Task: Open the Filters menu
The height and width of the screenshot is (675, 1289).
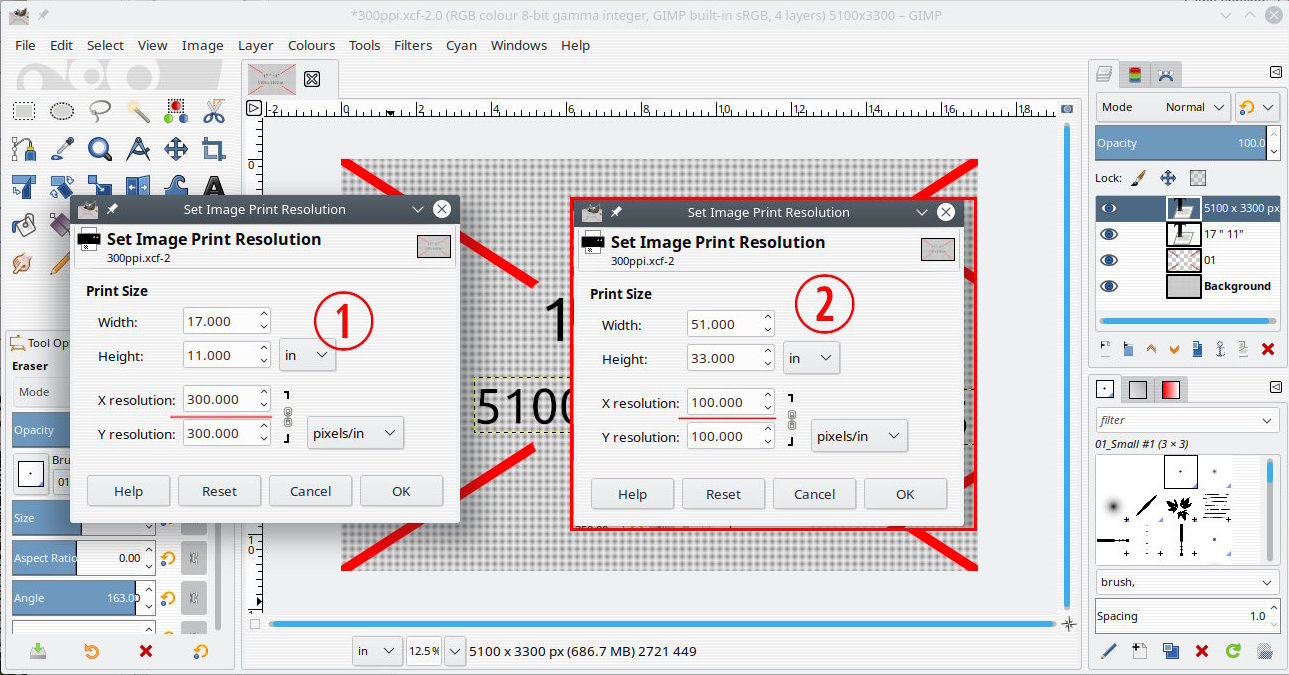Action: (x=413, y=45)
